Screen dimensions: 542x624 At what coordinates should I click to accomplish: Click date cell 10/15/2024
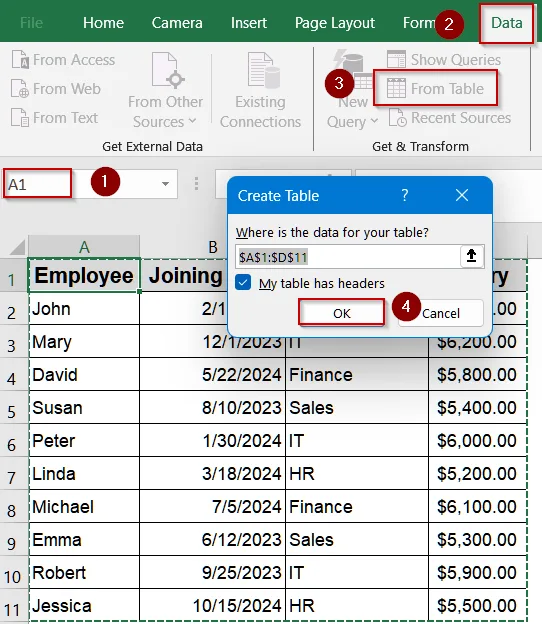point(213,606)
